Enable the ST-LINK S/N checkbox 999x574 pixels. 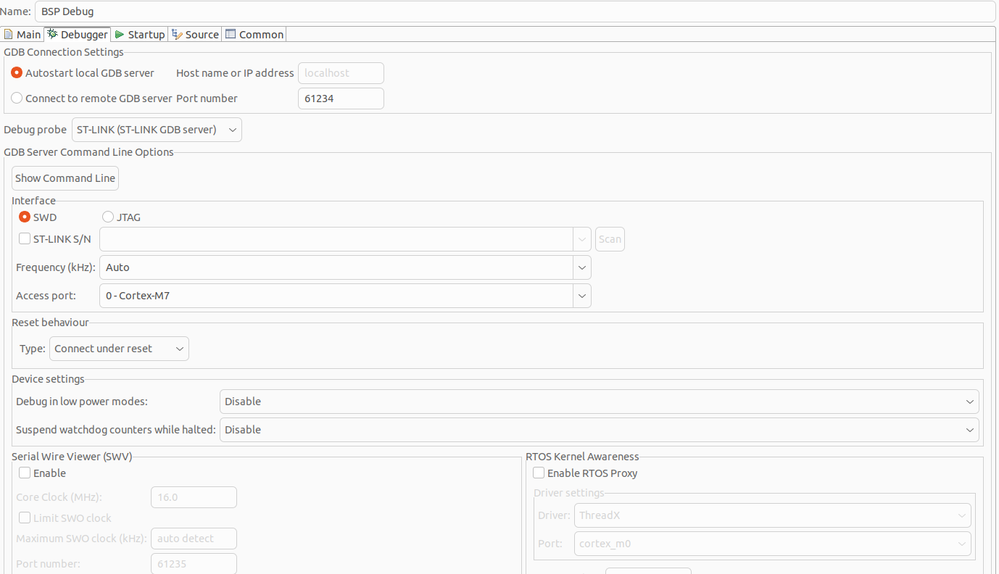(24, 239)
